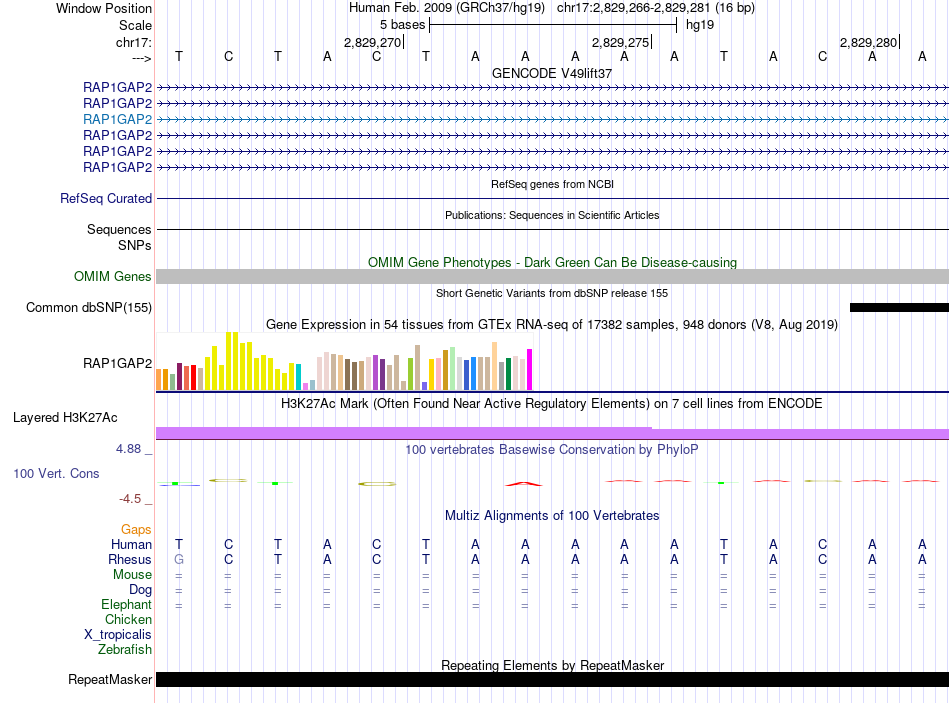
Task: Select the Dog alignment row label
Action: point(140,590)
